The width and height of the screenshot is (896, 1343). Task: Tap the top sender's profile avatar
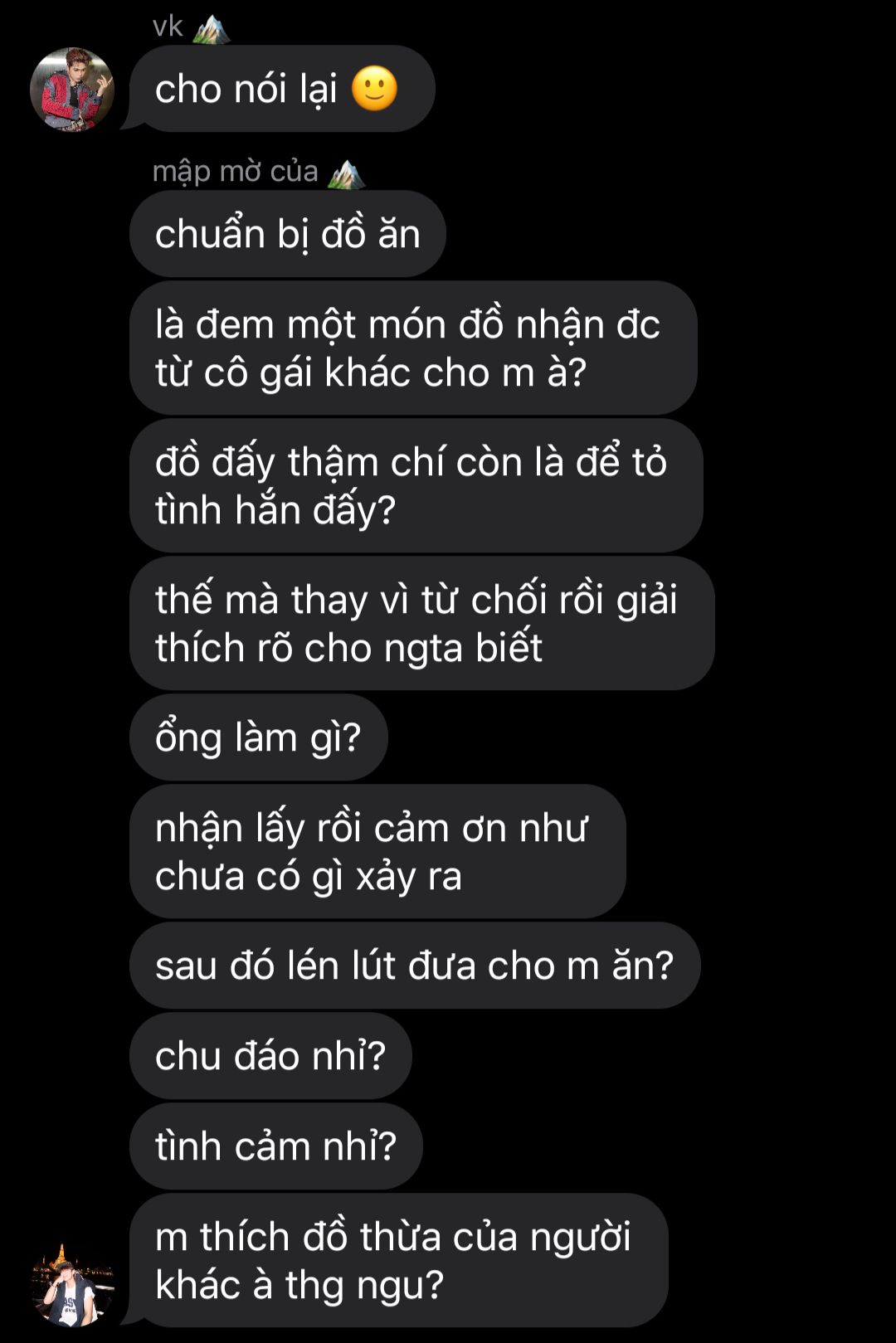coord(72,89)
